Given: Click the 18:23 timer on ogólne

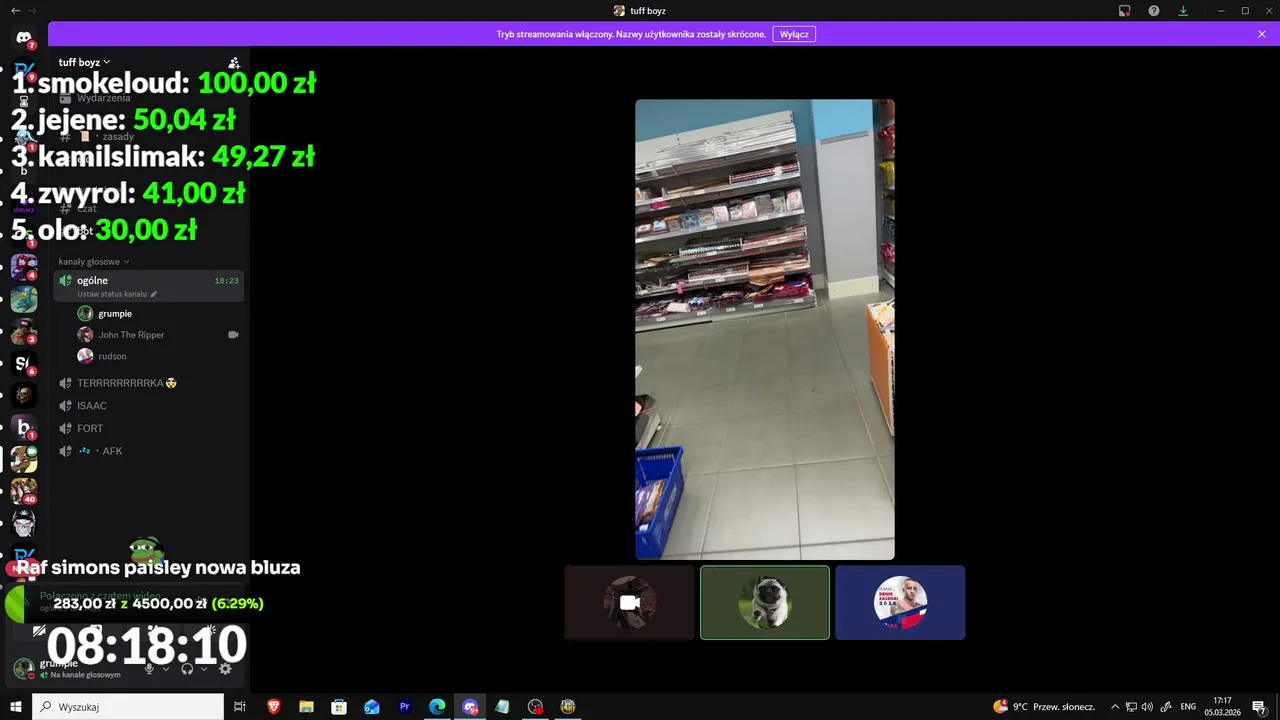Looking at the screenshot, I should tap(227, 281).
